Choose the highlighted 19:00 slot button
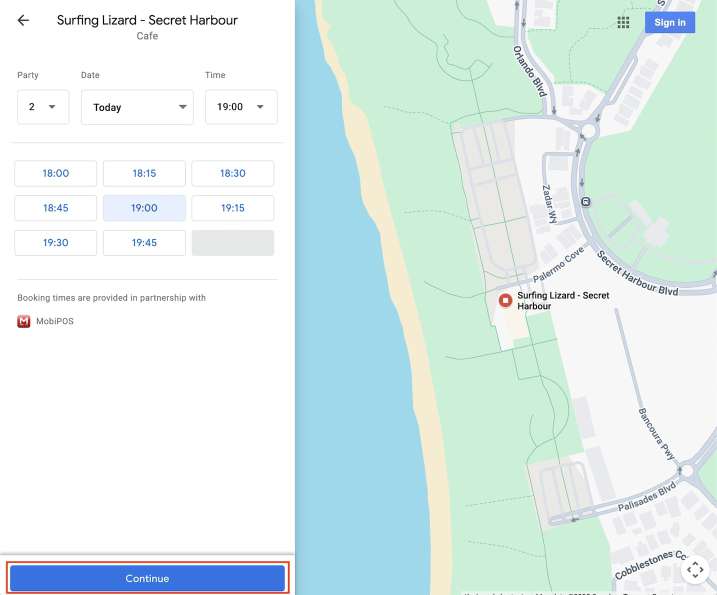Screen dimensions: 717x595 click(x=144, y=208)
